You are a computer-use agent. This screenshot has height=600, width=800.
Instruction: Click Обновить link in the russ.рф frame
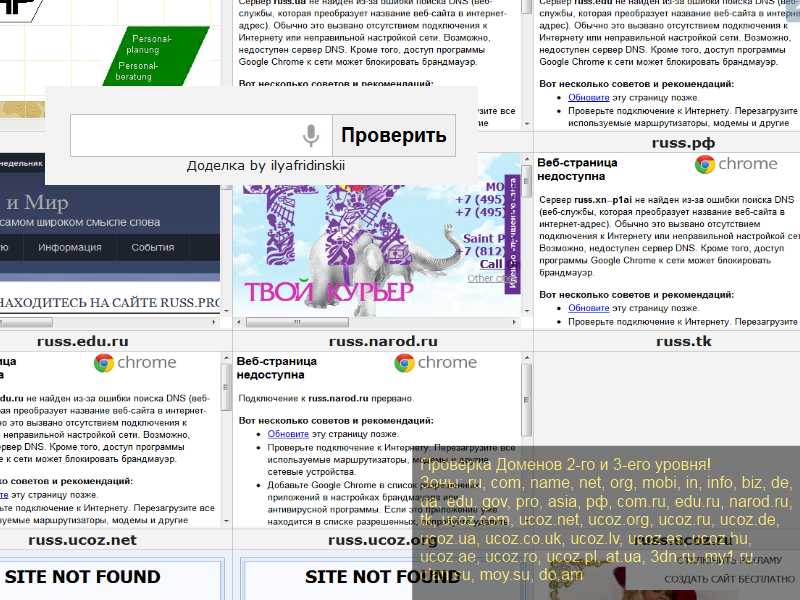click(x=589, y=308)
